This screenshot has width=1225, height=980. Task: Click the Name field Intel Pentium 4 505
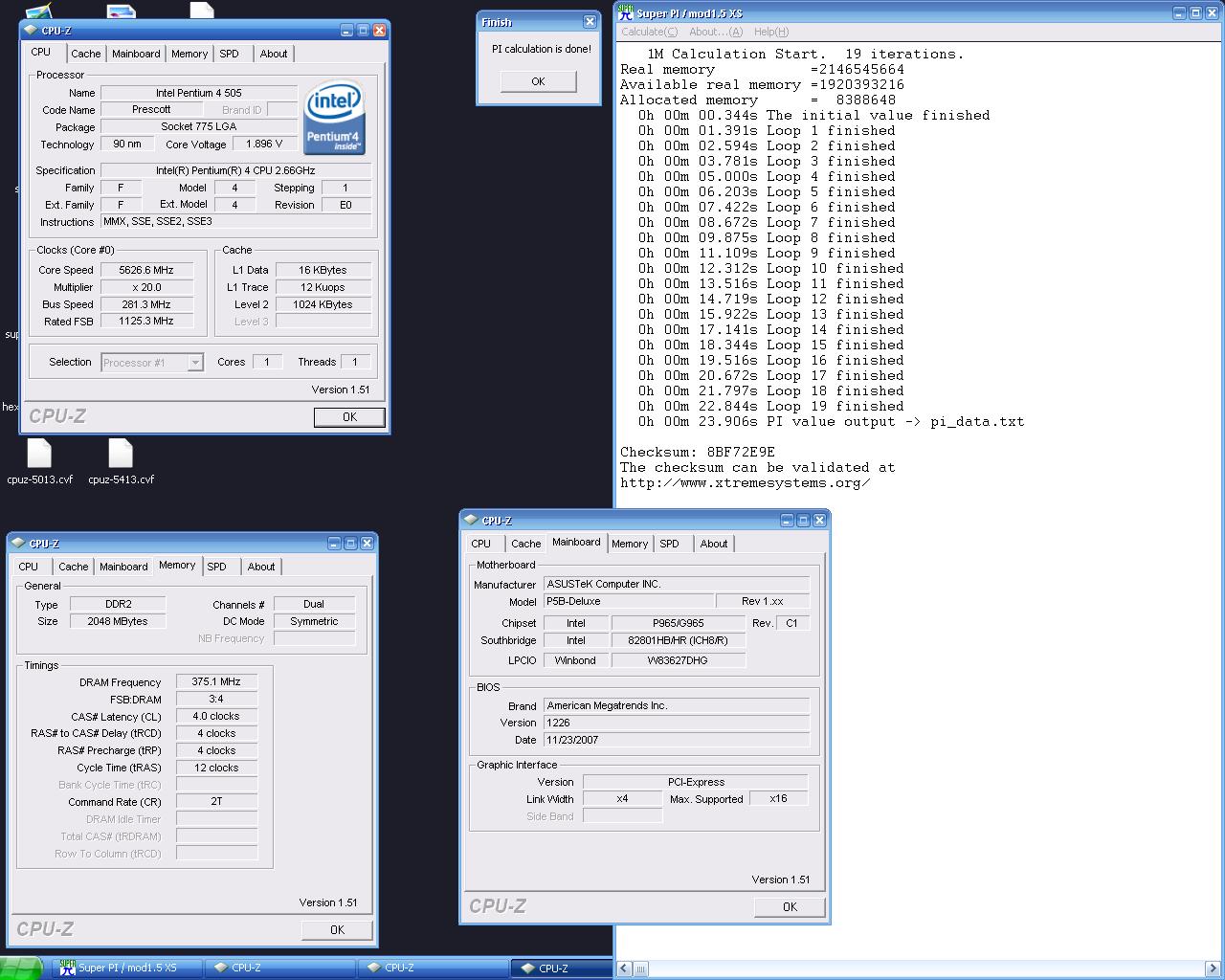[199, 93]
